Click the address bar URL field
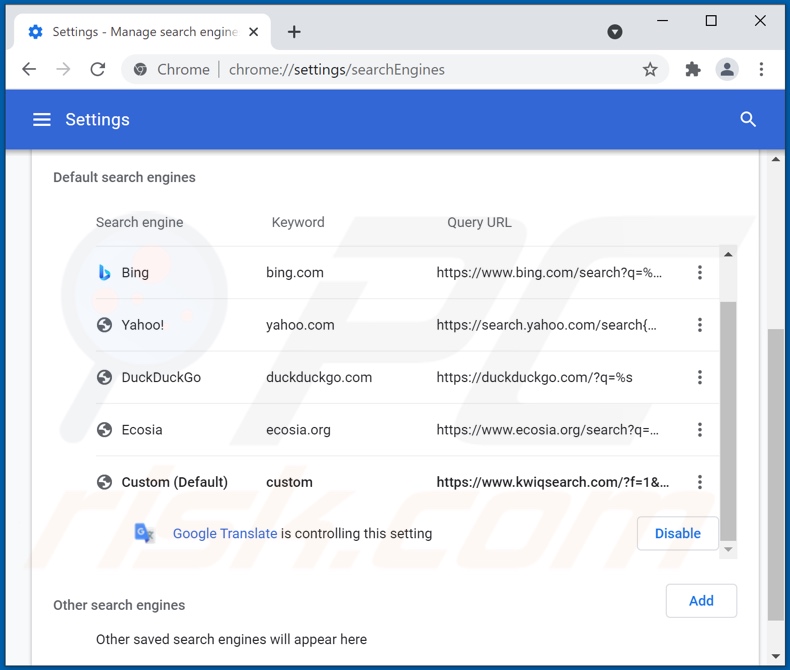 click(x=400, y=70)
